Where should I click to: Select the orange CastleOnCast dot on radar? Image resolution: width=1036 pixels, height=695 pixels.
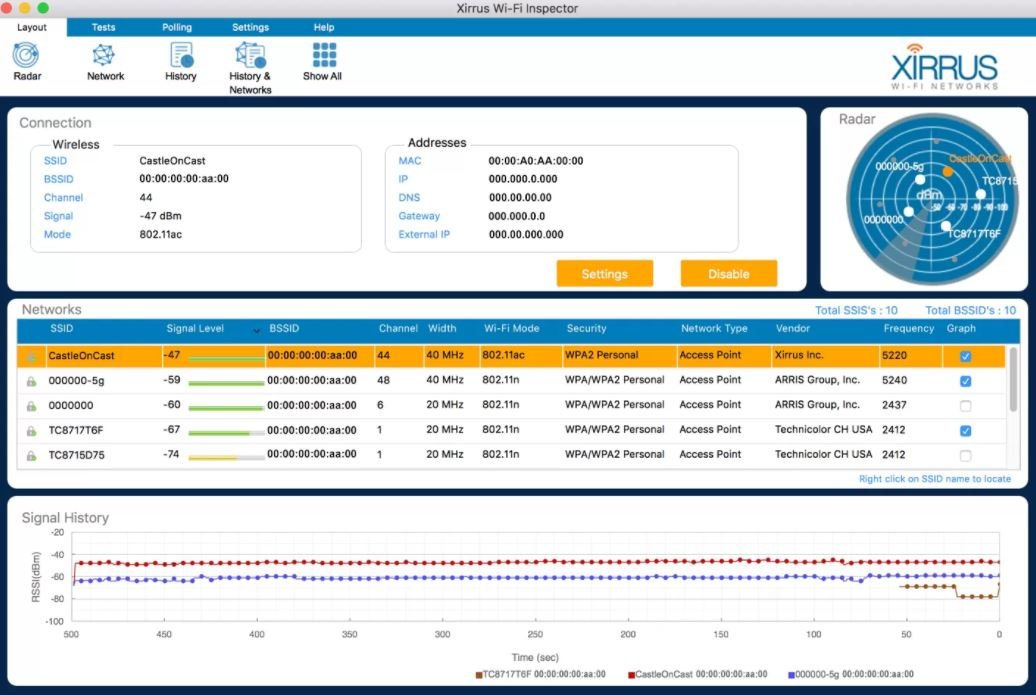pos(947,172)
